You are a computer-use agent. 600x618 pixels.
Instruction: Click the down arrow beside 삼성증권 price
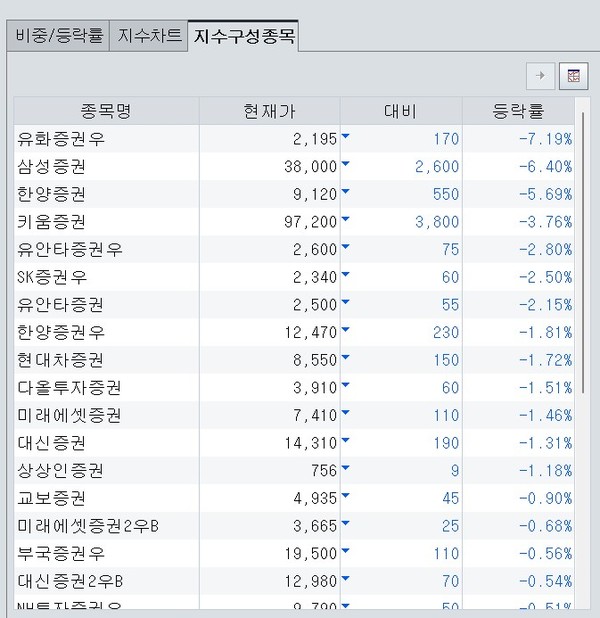[x=346, y=162]
